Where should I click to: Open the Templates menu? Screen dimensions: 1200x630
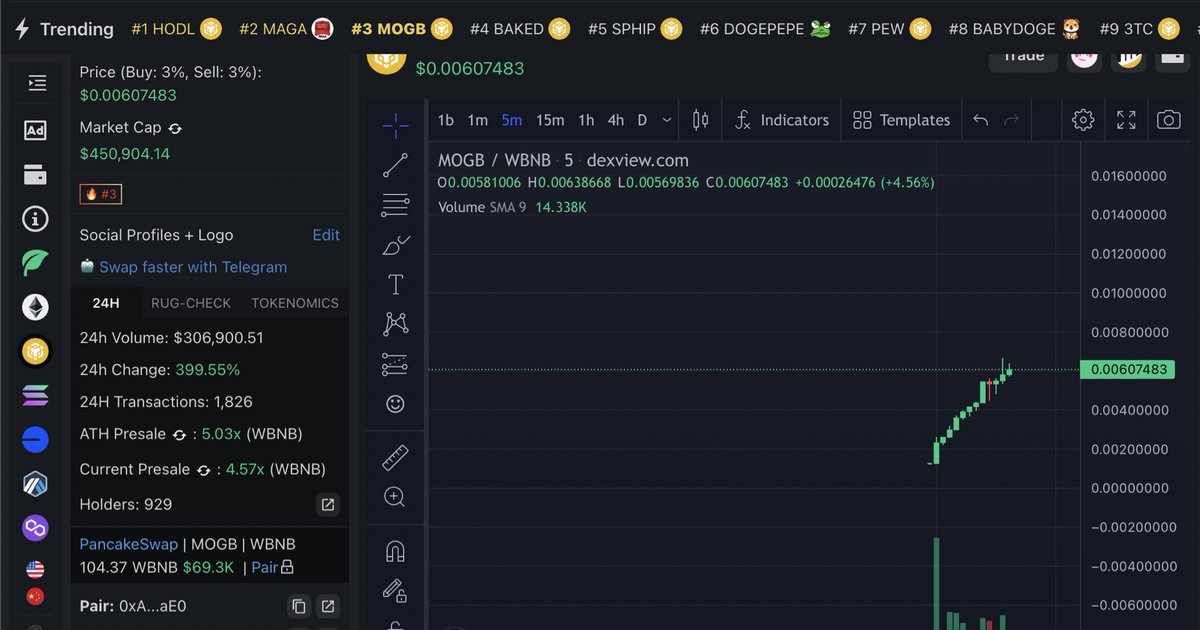(902, 120)
